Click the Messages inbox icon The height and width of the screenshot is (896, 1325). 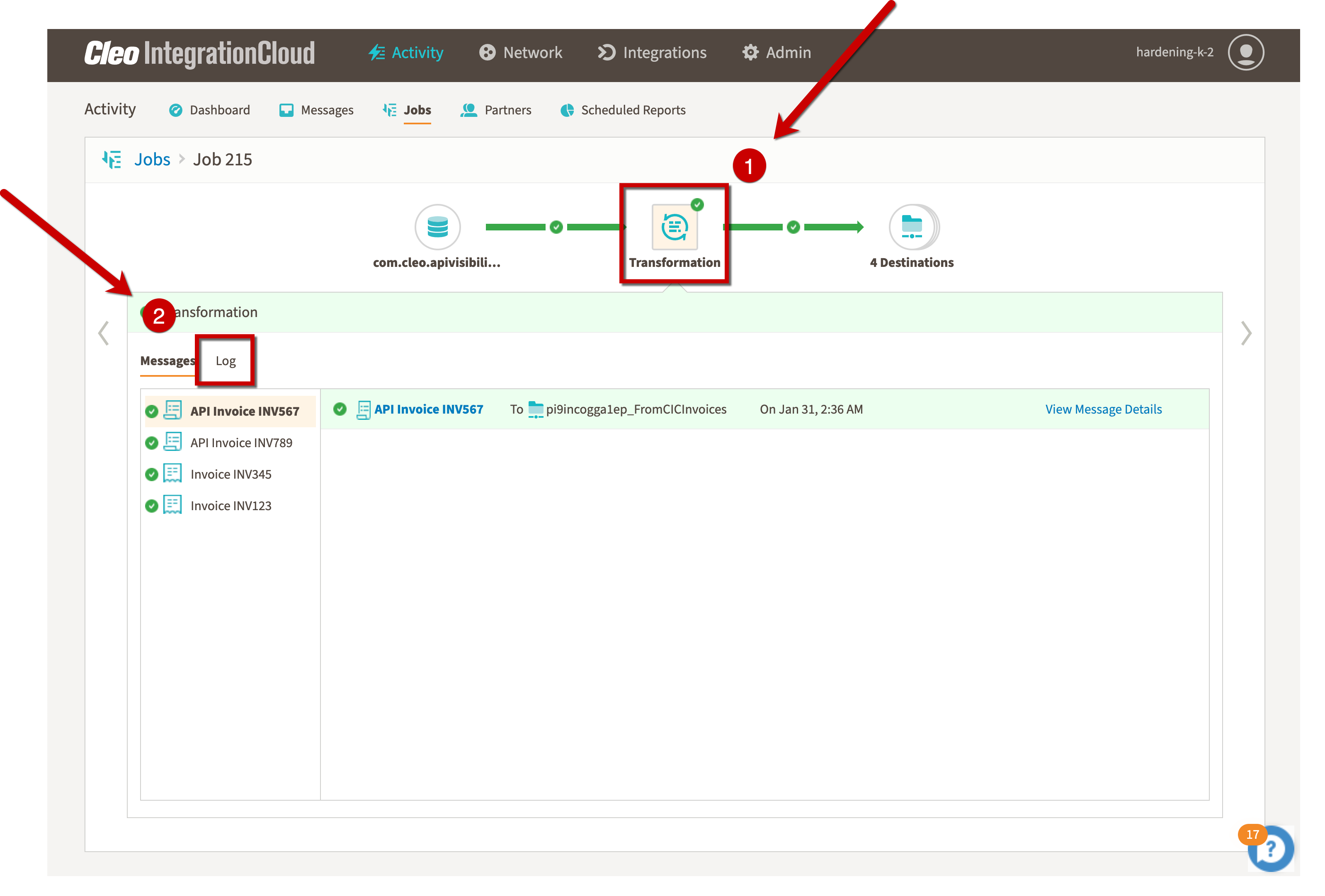(286, 111)
